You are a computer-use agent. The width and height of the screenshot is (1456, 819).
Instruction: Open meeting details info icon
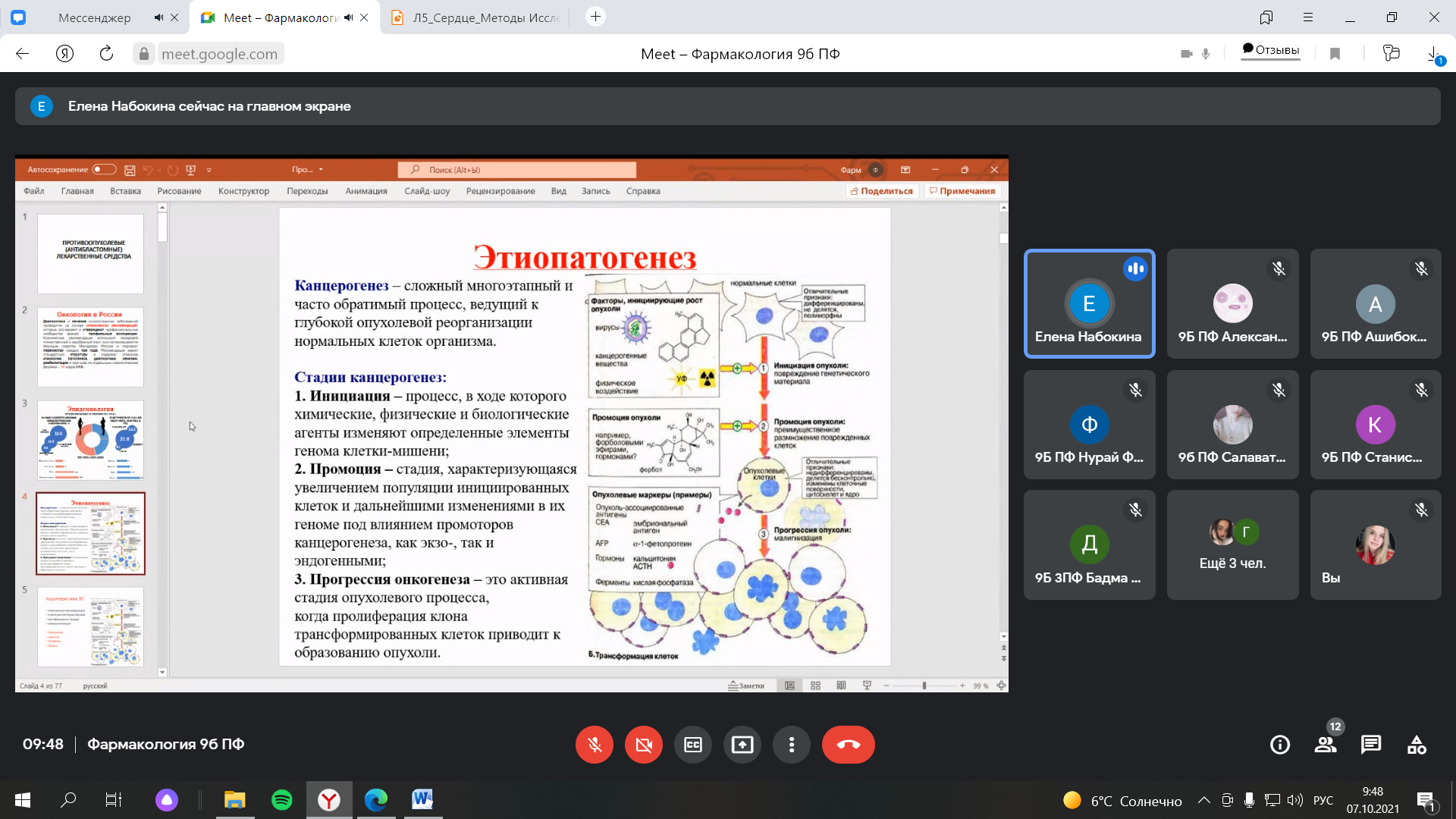(1280, 745)
